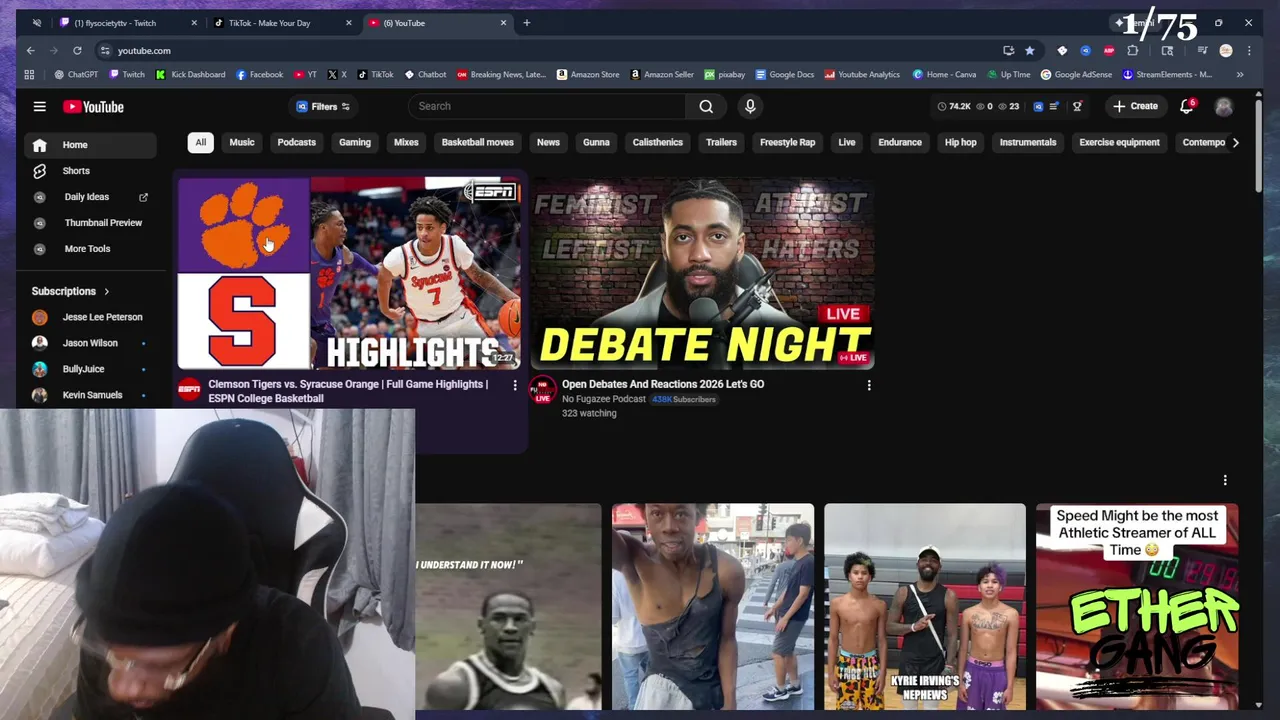Open the AdBlock Plus extension icon
This screenshot has height=720, width=1280.
point(1109,50)
